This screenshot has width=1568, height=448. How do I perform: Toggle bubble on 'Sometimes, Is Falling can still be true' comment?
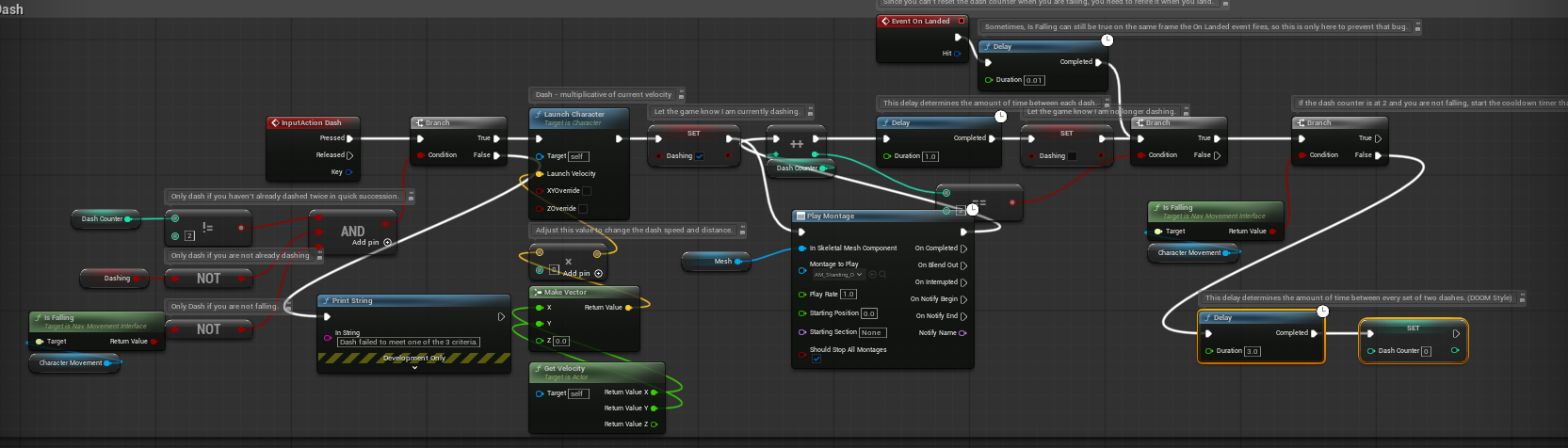click(1417, 27)
